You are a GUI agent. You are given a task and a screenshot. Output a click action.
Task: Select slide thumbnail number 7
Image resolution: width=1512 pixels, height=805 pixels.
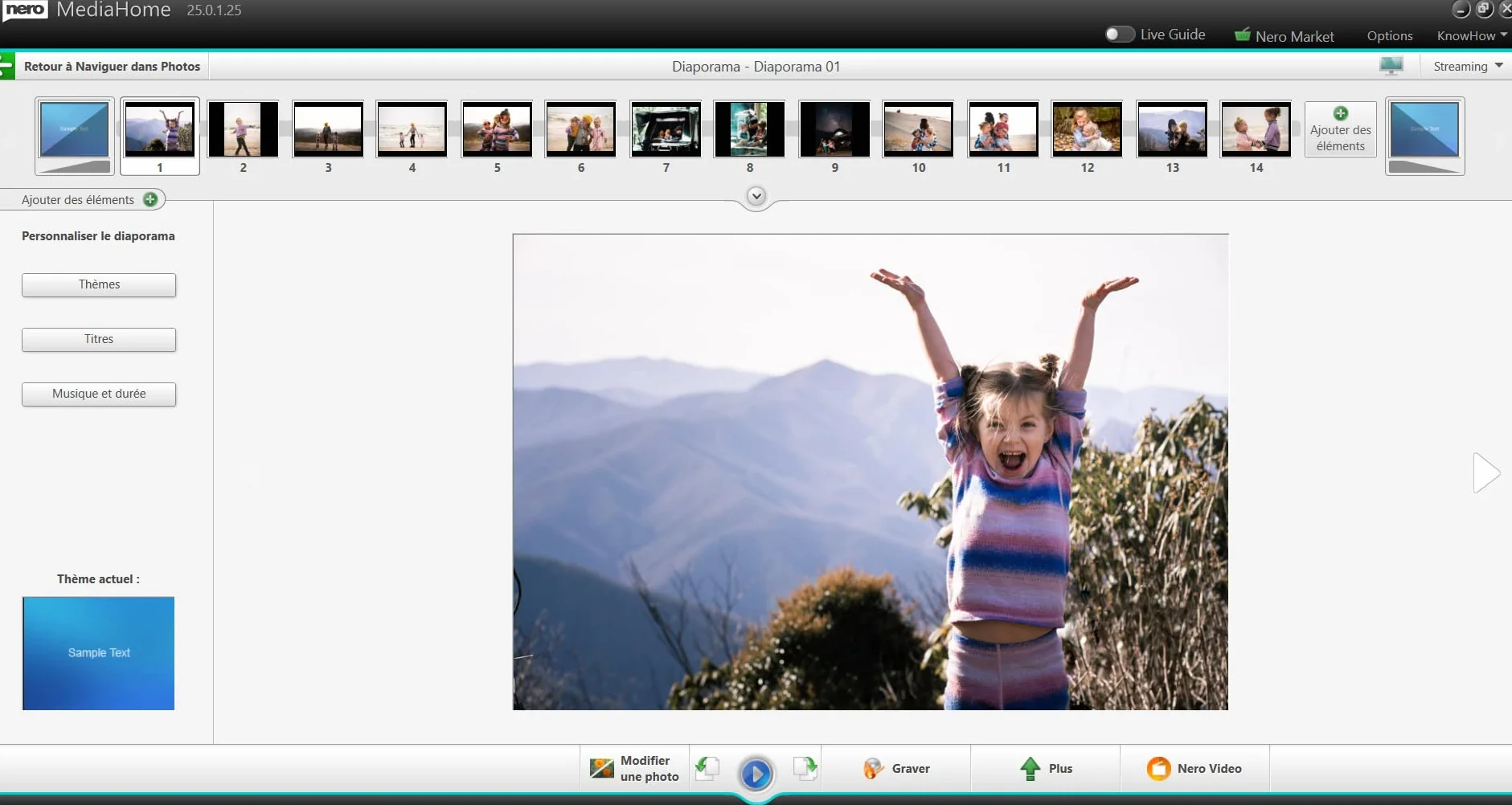(666, 129)
